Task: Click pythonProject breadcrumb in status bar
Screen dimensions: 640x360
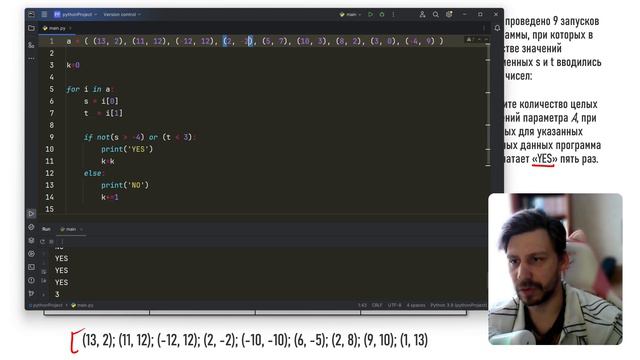Action: 47,305
